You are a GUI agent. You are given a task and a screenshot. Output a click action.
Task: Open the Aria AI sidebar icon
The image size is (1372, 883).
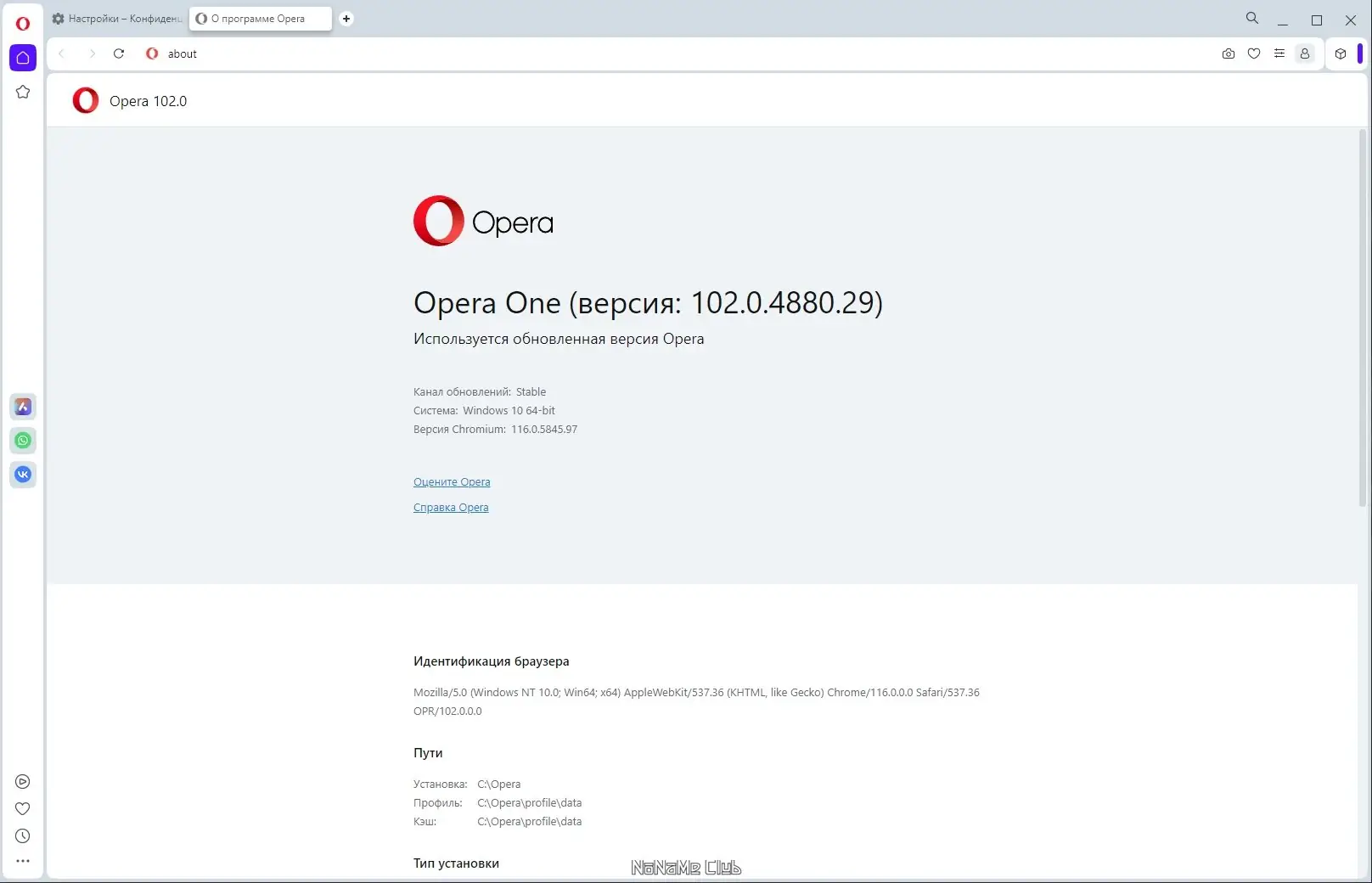(23, 407)
